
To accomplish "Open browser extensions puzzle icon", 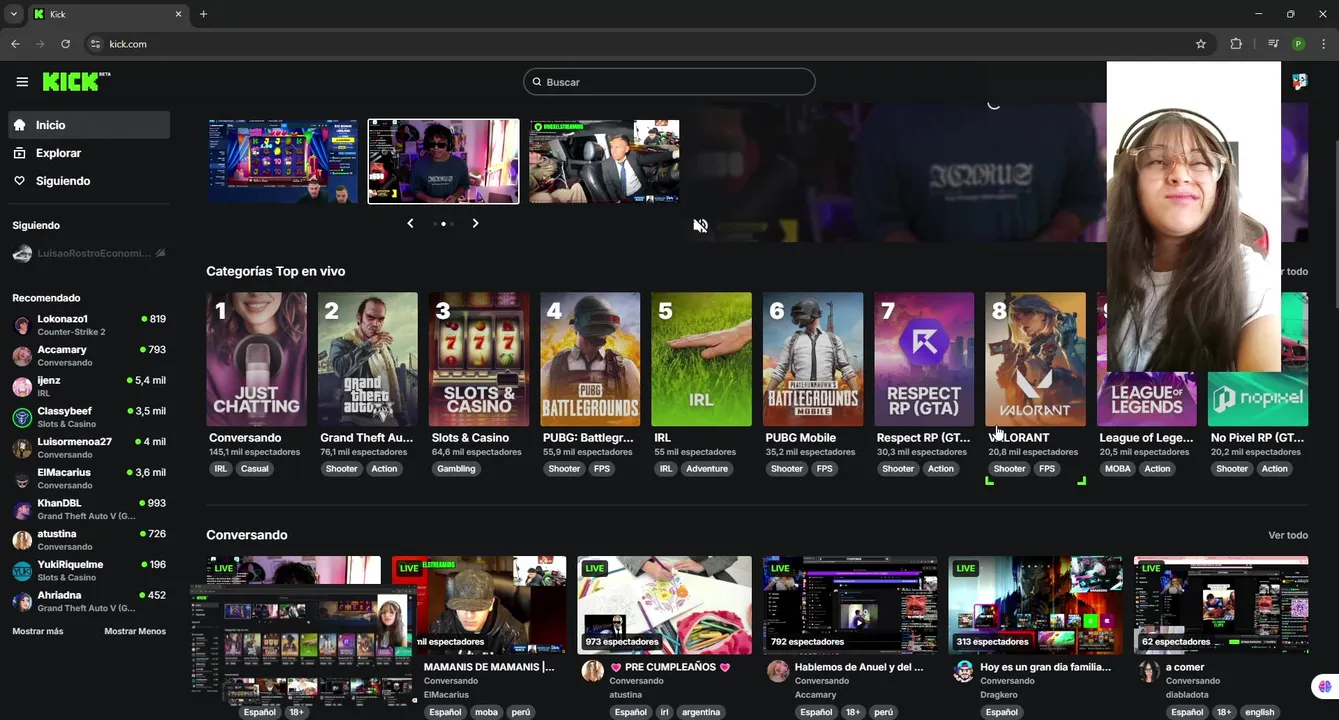I will pos(1236,44).
